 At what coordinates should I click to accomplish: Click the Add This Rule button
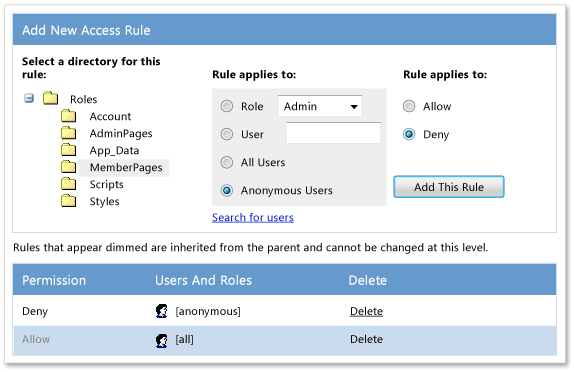pos(449,187)
